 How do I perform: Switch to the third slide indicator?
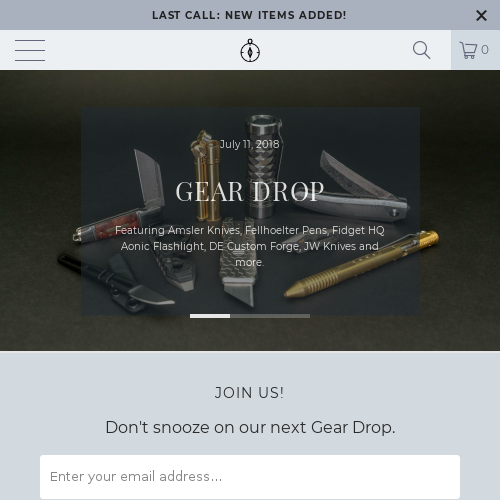point(290,316)
